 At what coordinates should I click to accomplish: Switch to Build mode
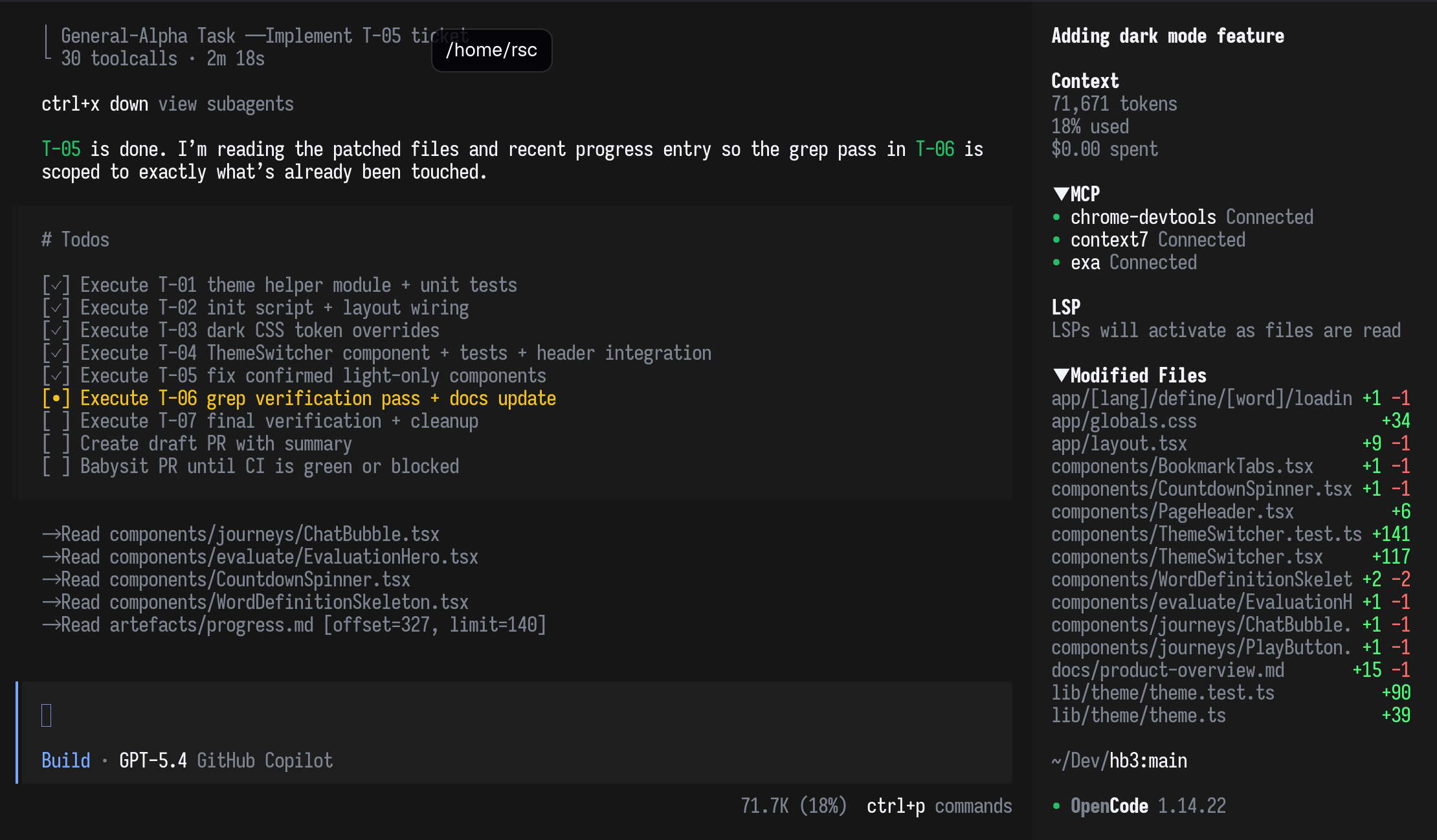[x=65, y=760]
